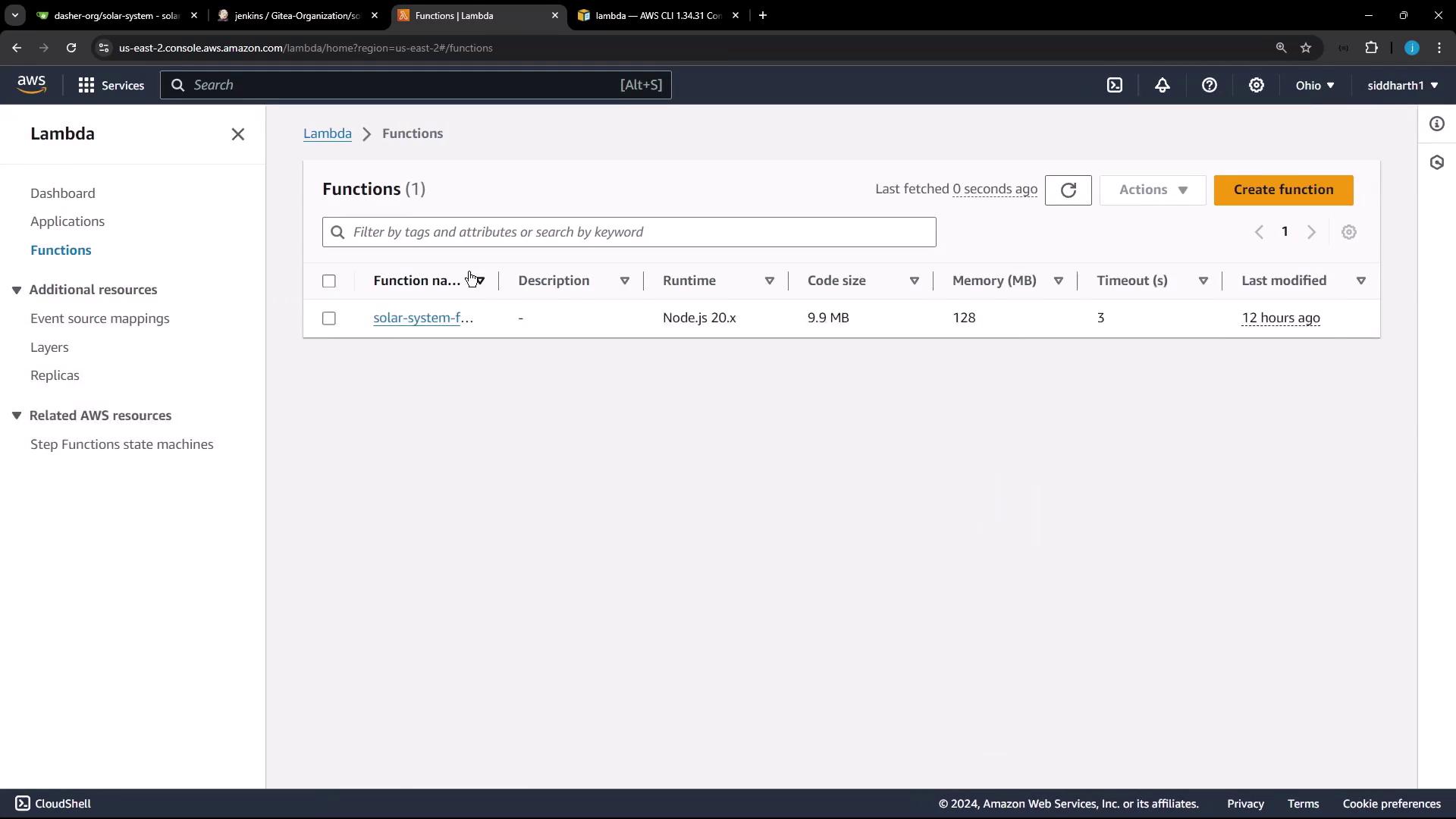This screenshot has height=819, width=1456.
Task: Open the notifications bell icon
Action: click(x=1162, y=85)
